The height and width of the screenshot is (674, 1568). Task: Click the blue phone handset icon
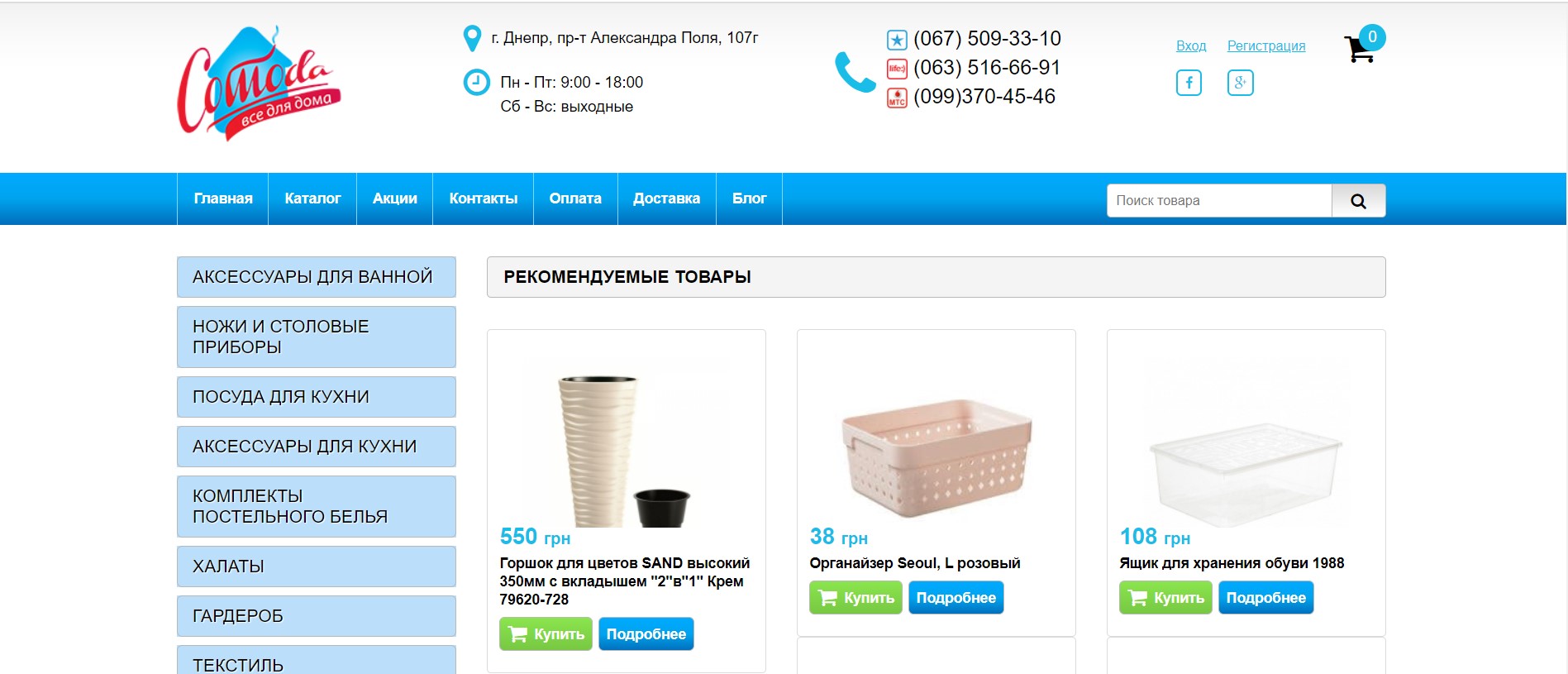point(855,72)
